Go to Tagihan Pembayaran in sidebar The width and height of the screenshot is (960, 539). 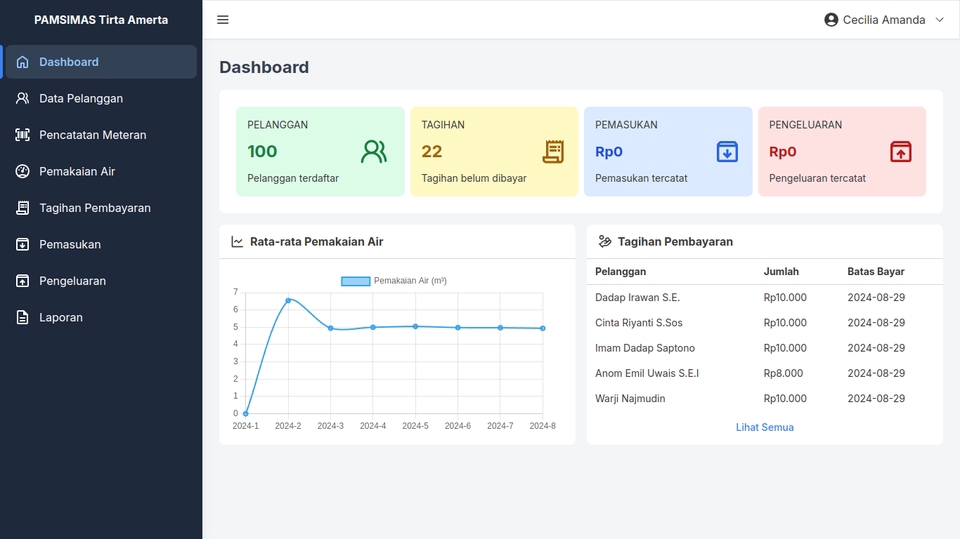[x=95, y=208]
